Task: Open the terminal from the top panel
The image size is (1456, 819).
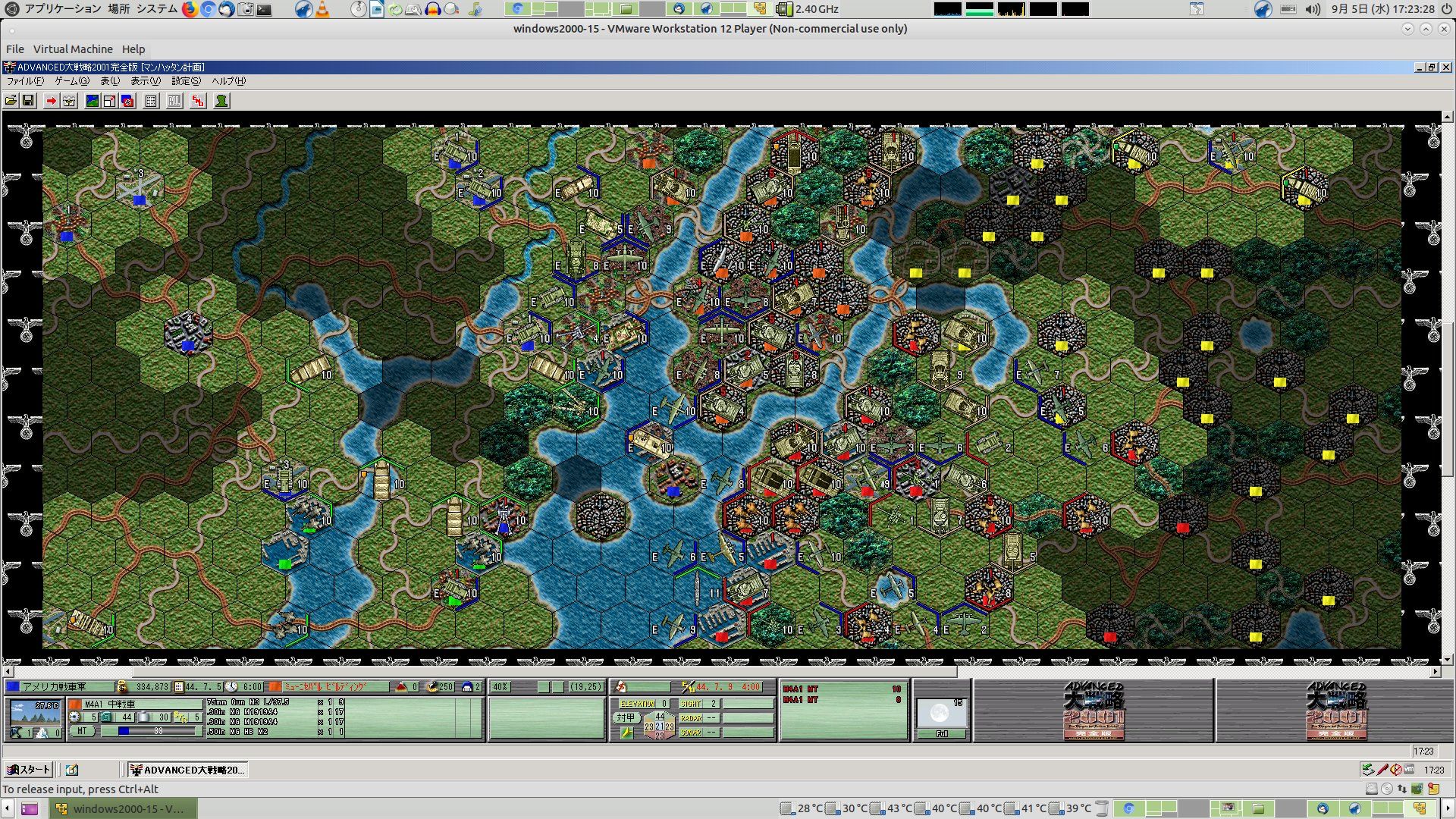Action: coord(264,9)
